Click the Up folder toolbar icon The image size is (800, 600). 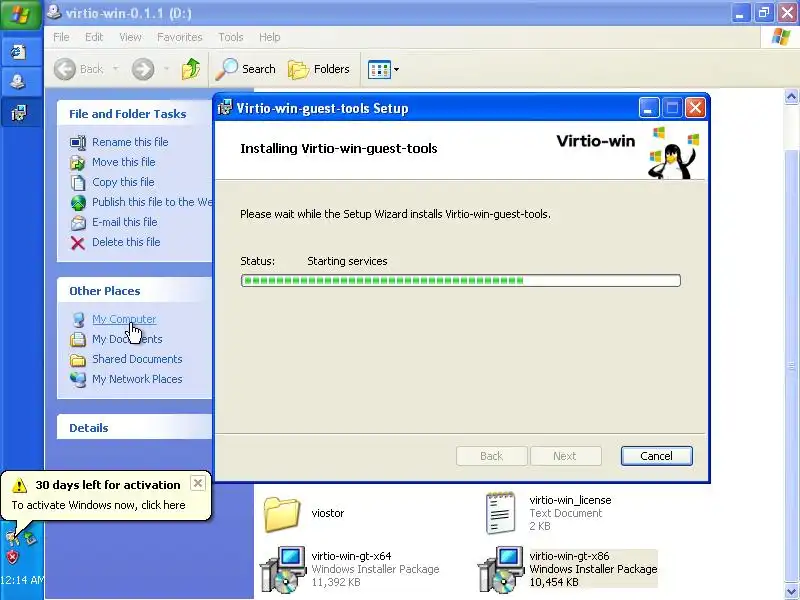click(191, 69)
